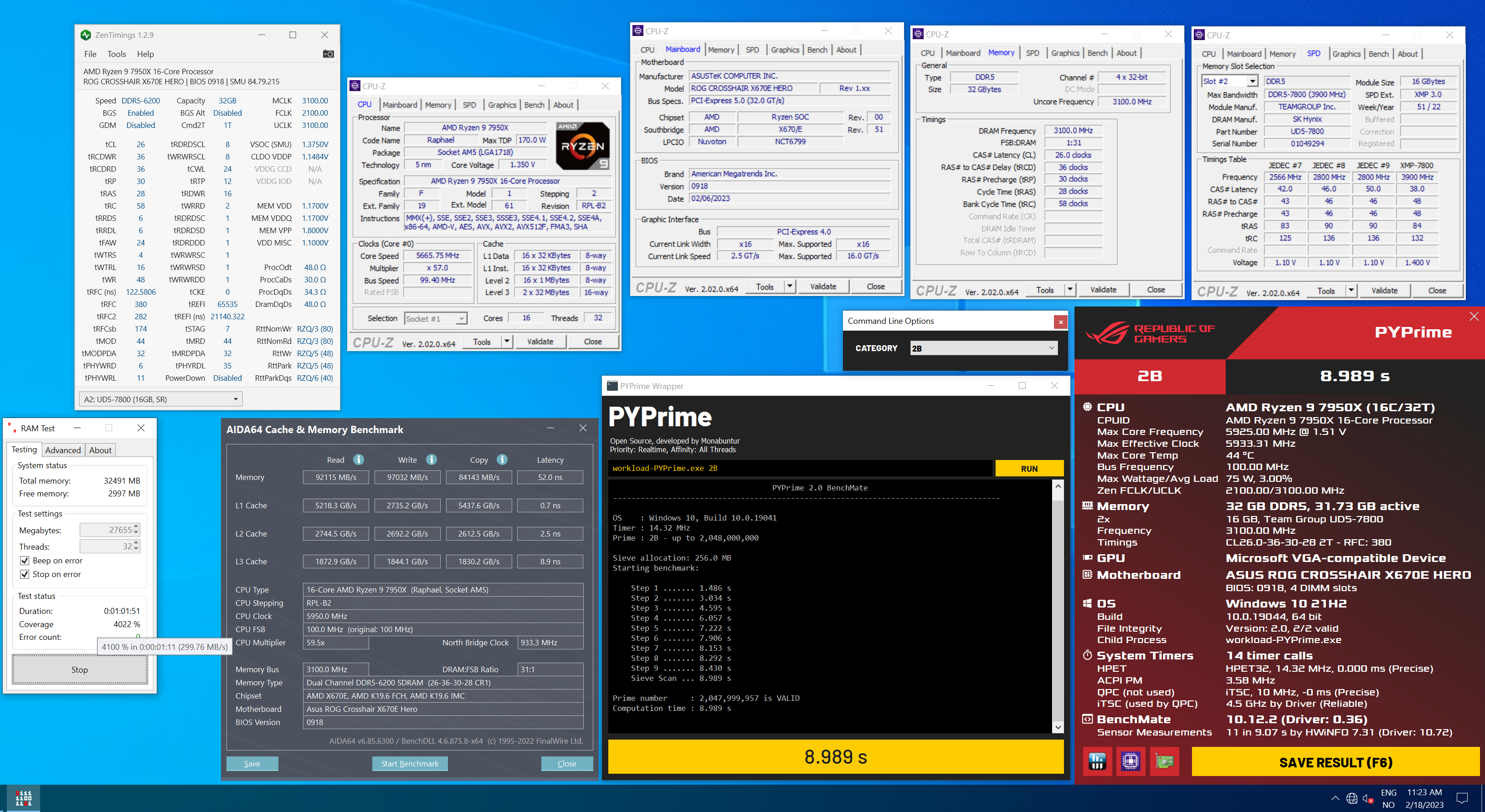Click the Ryzen 9 logo in CPU-Z
This screenshot has height=812, width=1485.
[583, 146]
